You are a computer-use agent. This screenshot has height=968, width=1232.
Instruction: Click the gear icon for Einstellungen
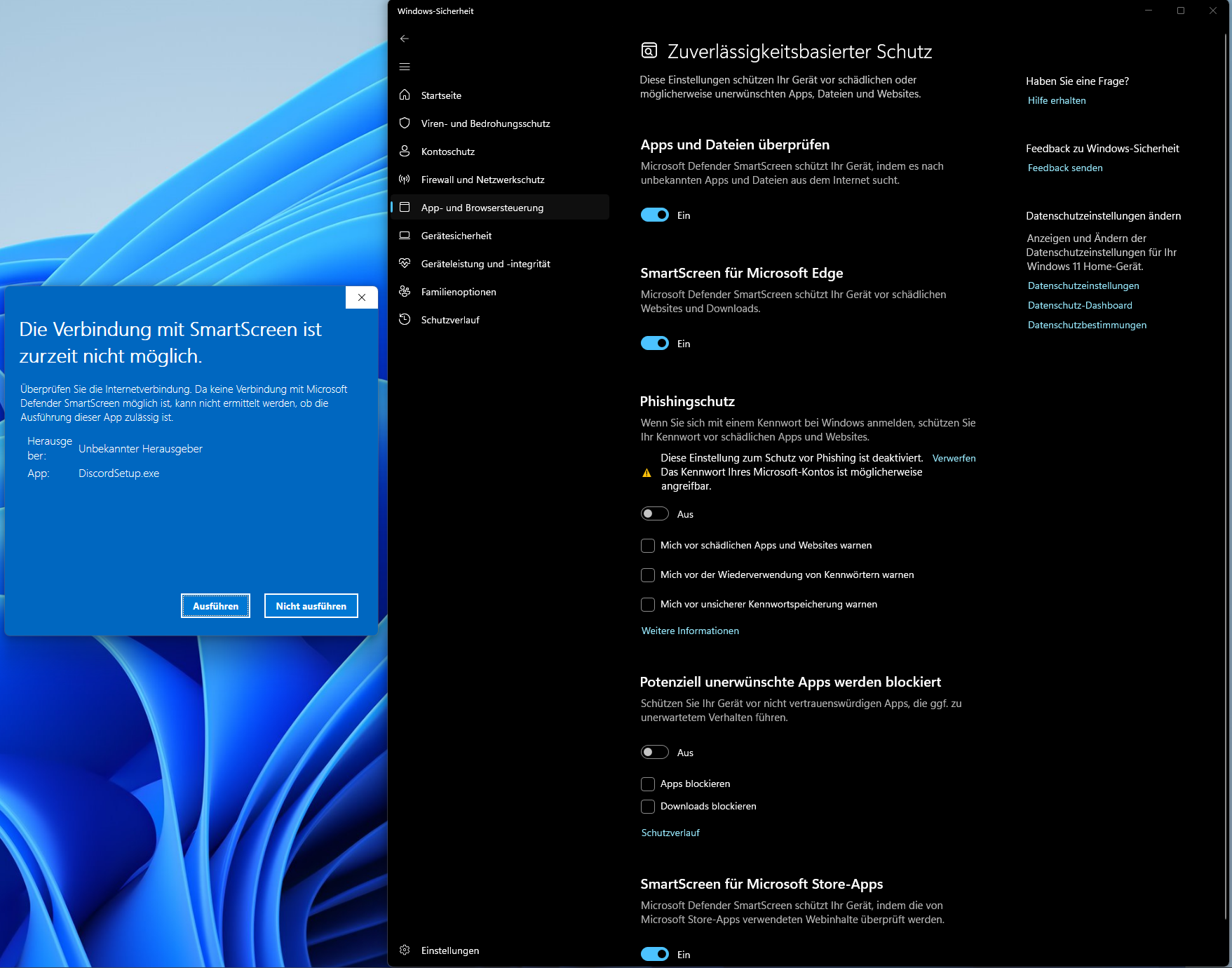(405, 950)
